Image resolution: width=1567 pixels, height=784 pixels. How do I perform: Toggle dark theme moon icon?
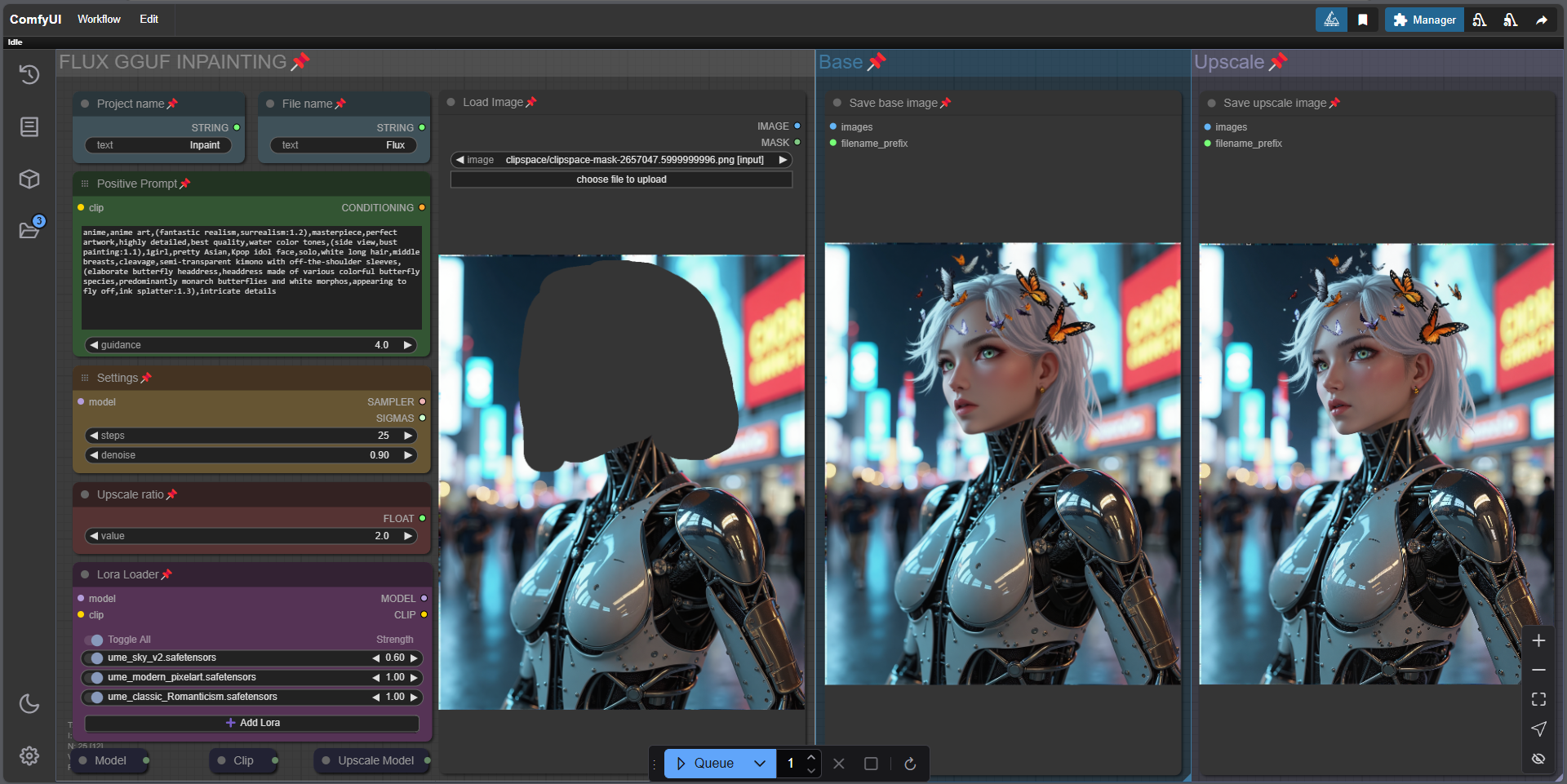[29, 703]
